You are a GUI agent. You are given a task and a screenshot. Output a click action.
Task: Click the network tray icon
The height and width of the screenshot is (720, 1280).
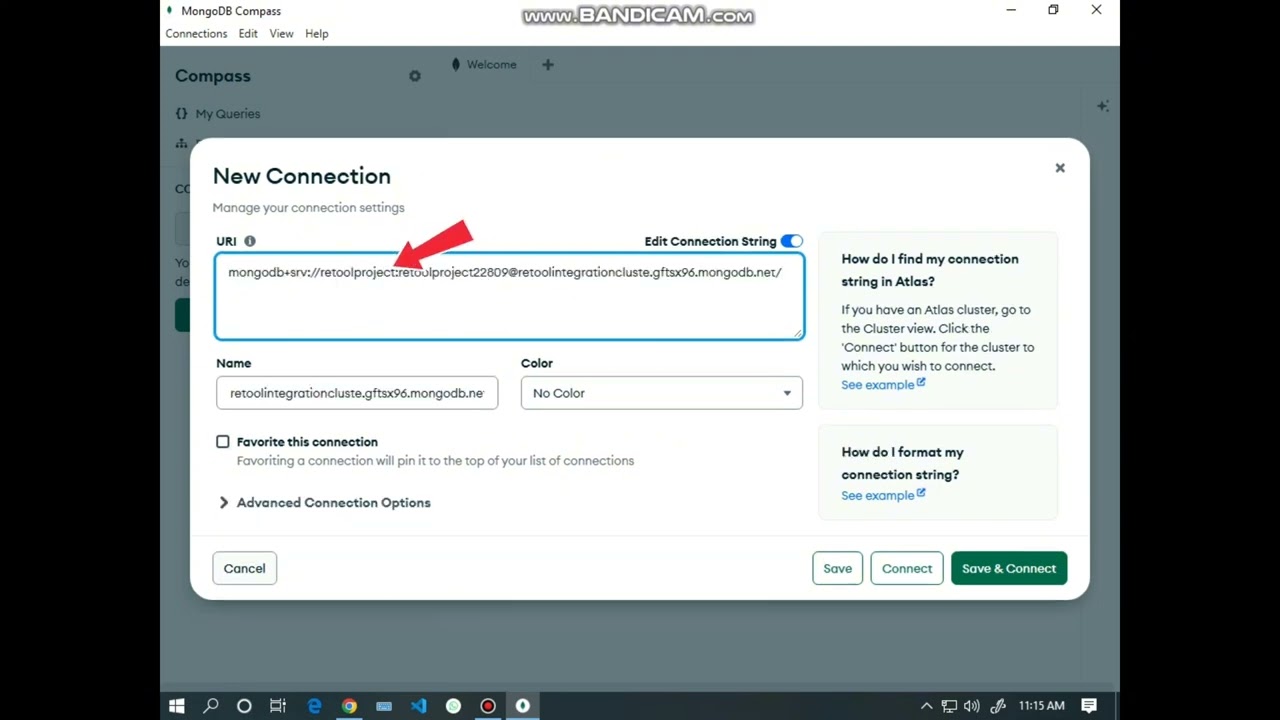pos(949,706)
